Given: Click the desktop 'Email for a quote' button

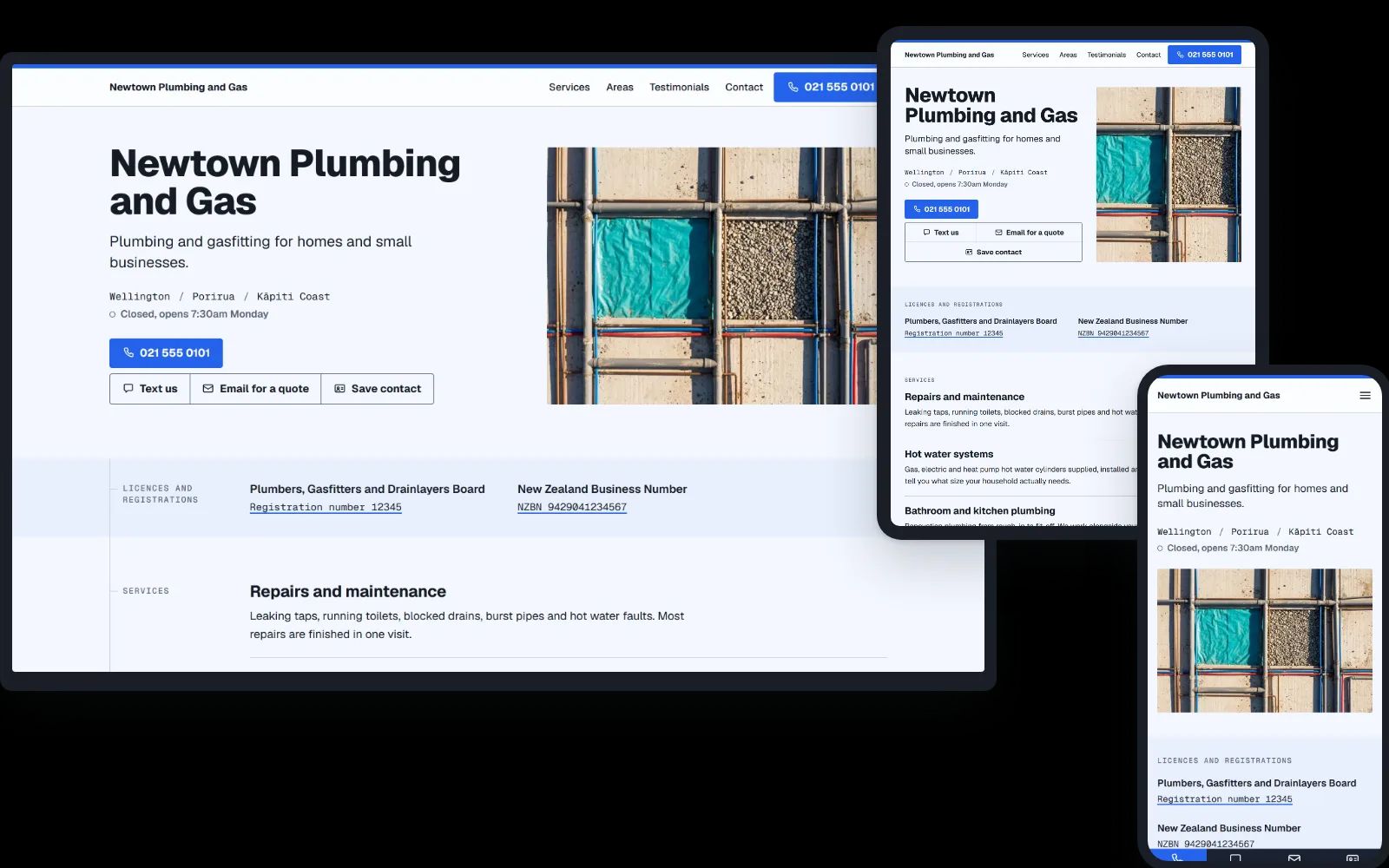Looking at the screenshot, I should point(256,389).
